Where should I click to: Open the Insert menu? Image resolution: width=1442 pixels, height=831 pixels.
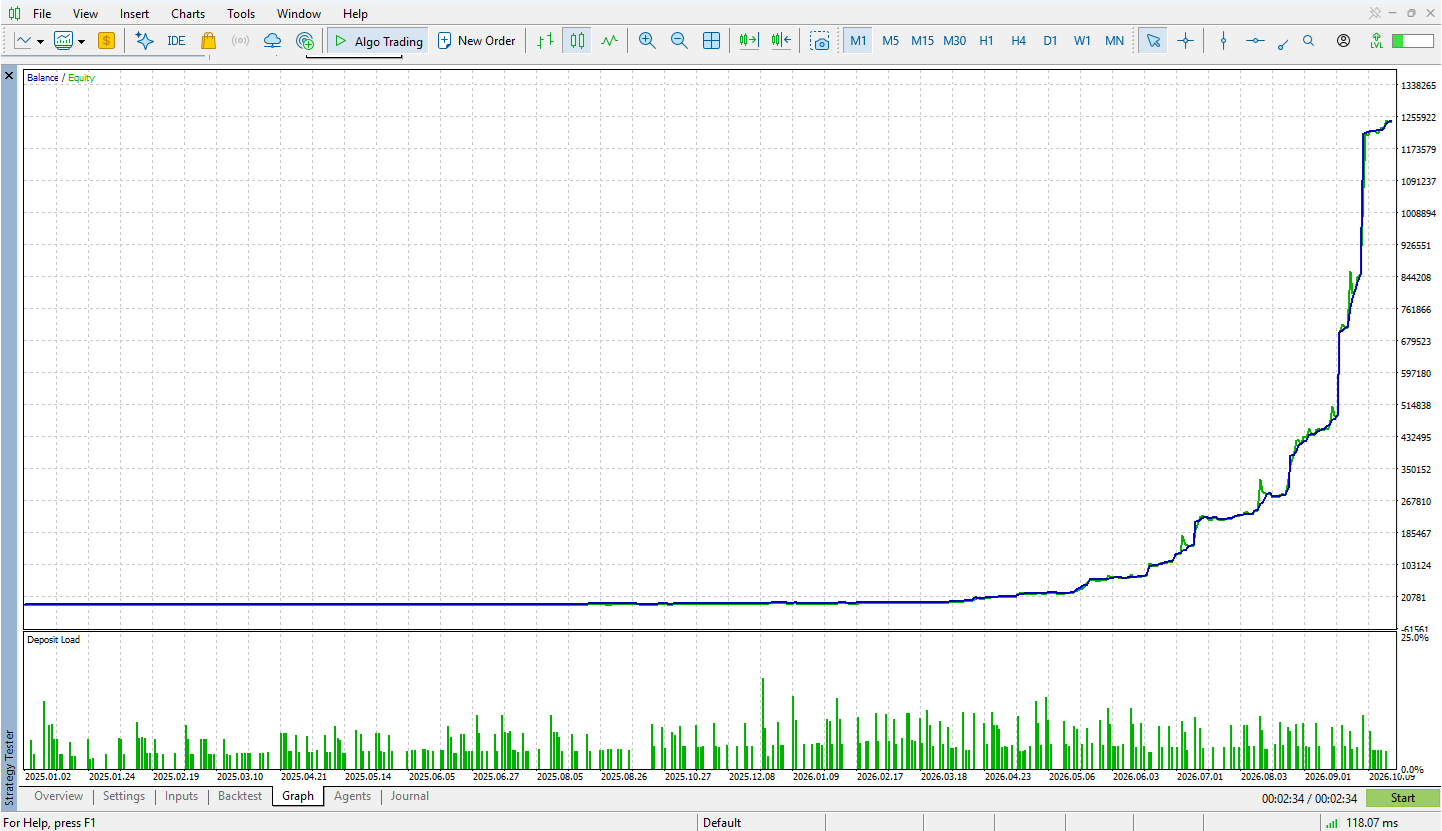tap(135, 13)
